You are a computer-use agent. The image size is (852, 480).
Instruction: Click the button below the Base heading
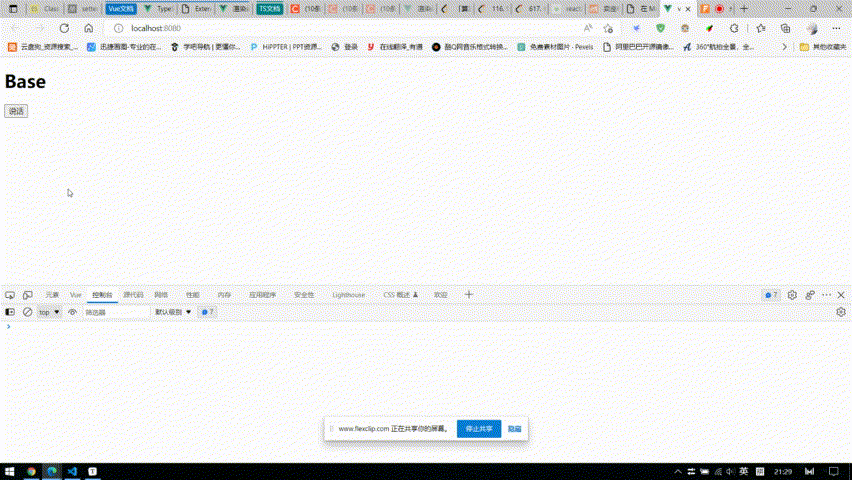coord(16,111)
